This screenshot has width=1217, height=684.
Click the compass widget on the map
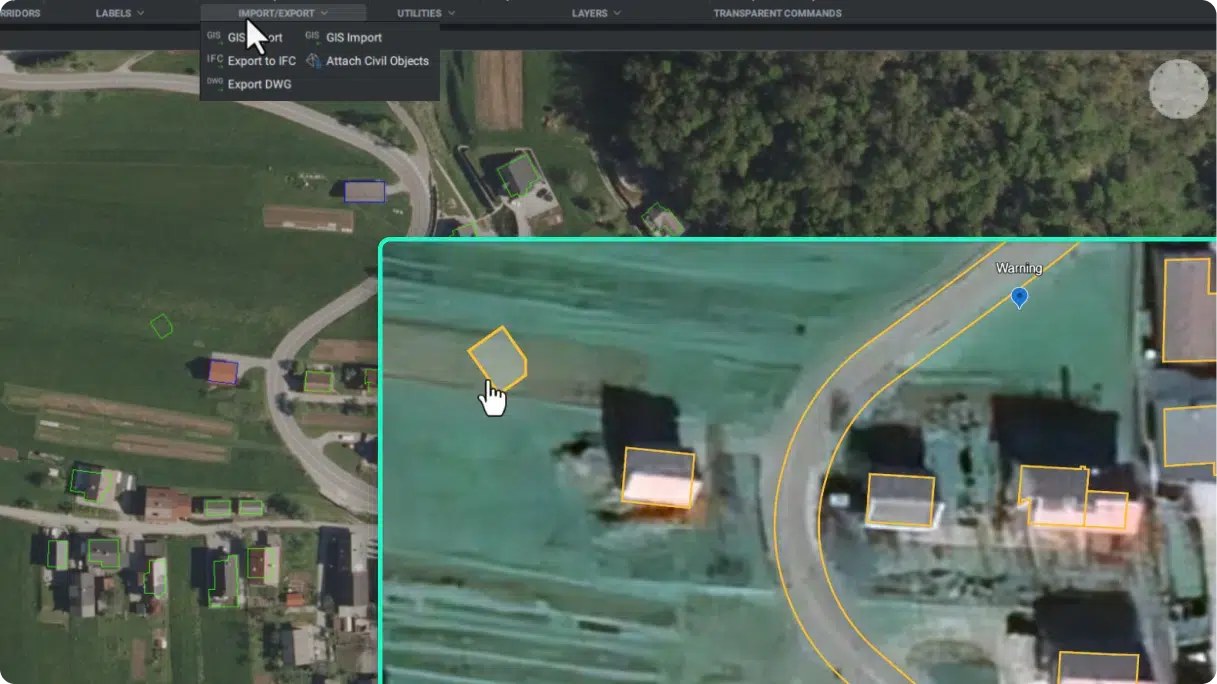pyautogui.click(x=1178, y=89)
